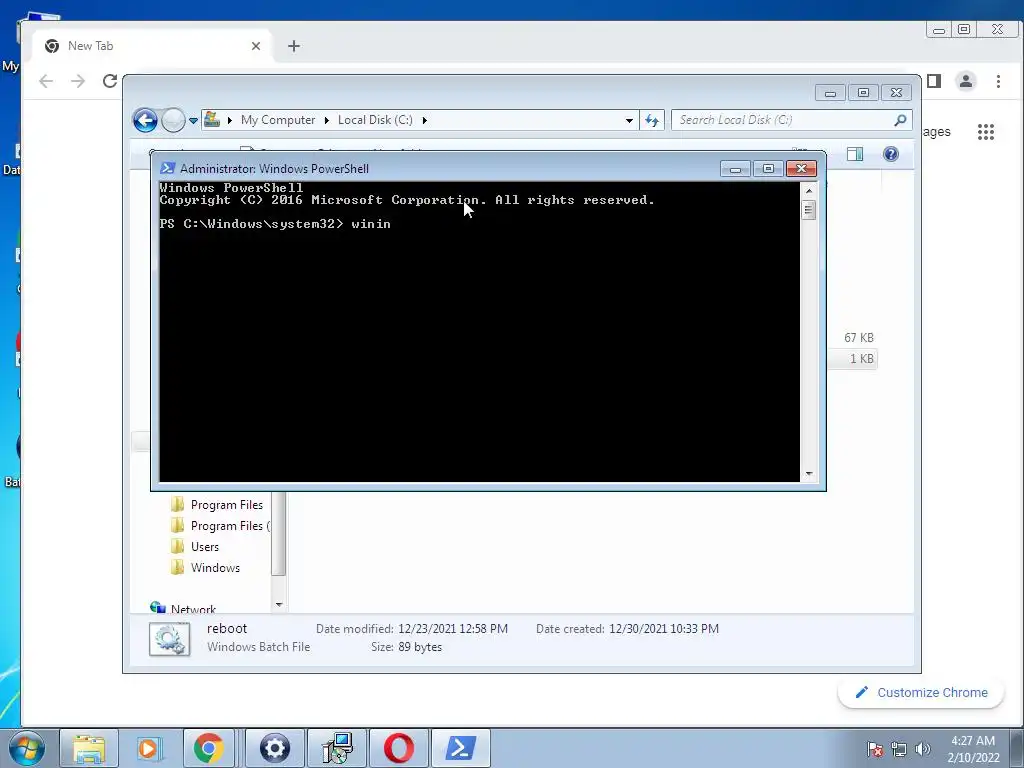The image size is (1024, 768).
Task: Open Explorer help question mark icon
Action: [x=891, y=154]
